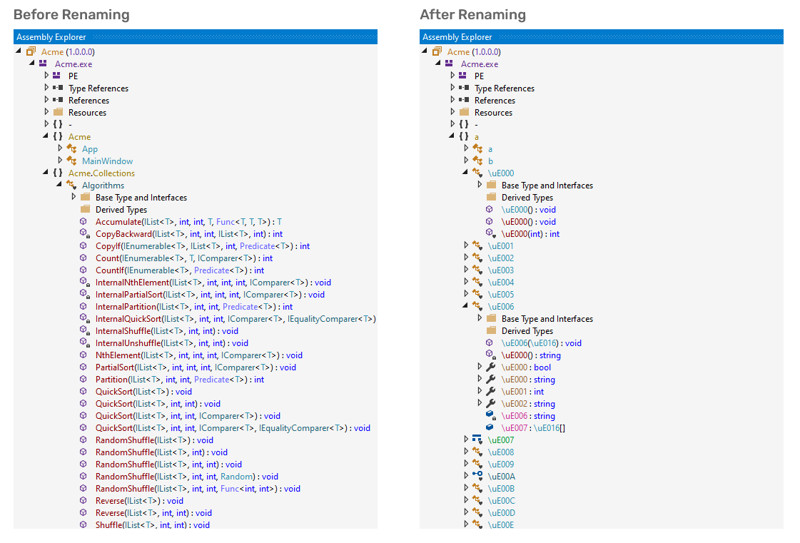Click the Acme.exe module icon in After Renaming panel
The width and height of the screenshot is (800, 543).
pos(449,63)
